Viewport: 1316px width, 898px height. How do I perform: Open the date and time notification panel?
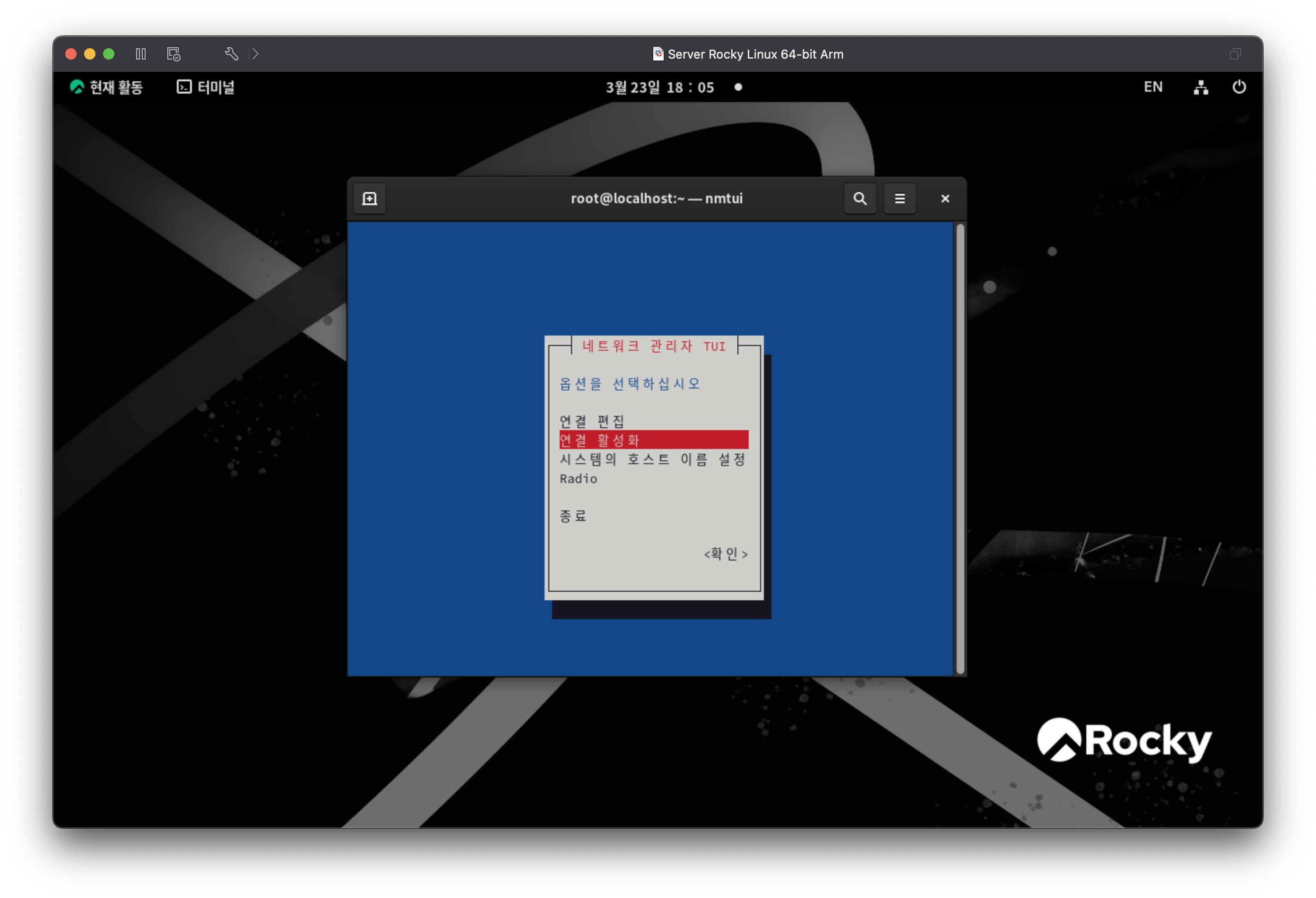tap(660, 87)
